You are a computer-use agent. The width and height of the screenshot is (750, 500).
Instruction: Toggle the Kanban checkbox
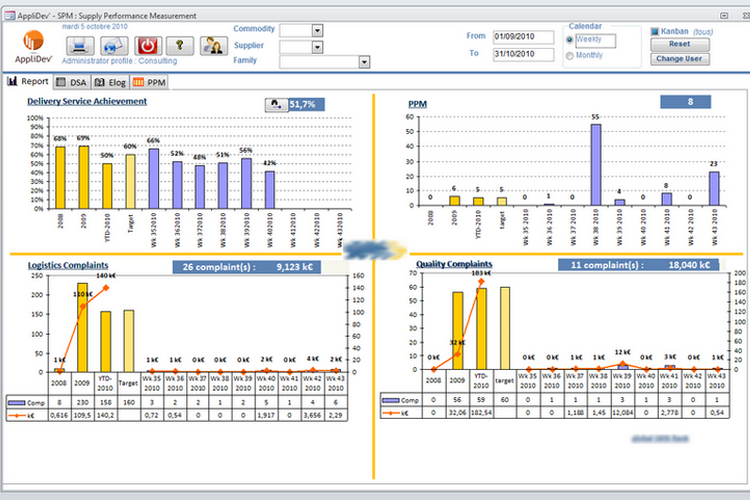655,32
